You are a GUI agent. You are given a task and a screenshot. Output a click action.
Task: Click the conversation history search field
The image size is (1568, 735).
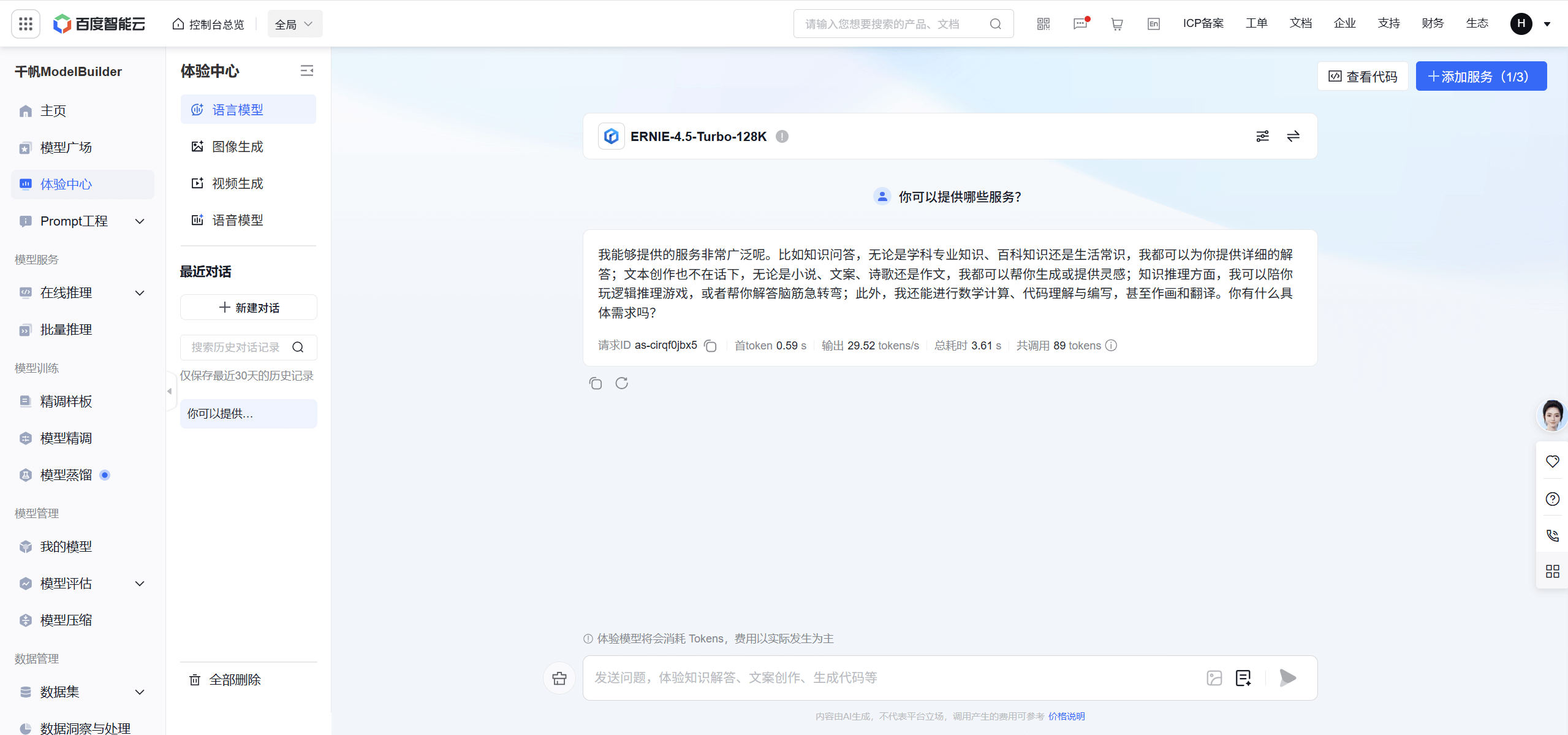[x=239, y=347]
